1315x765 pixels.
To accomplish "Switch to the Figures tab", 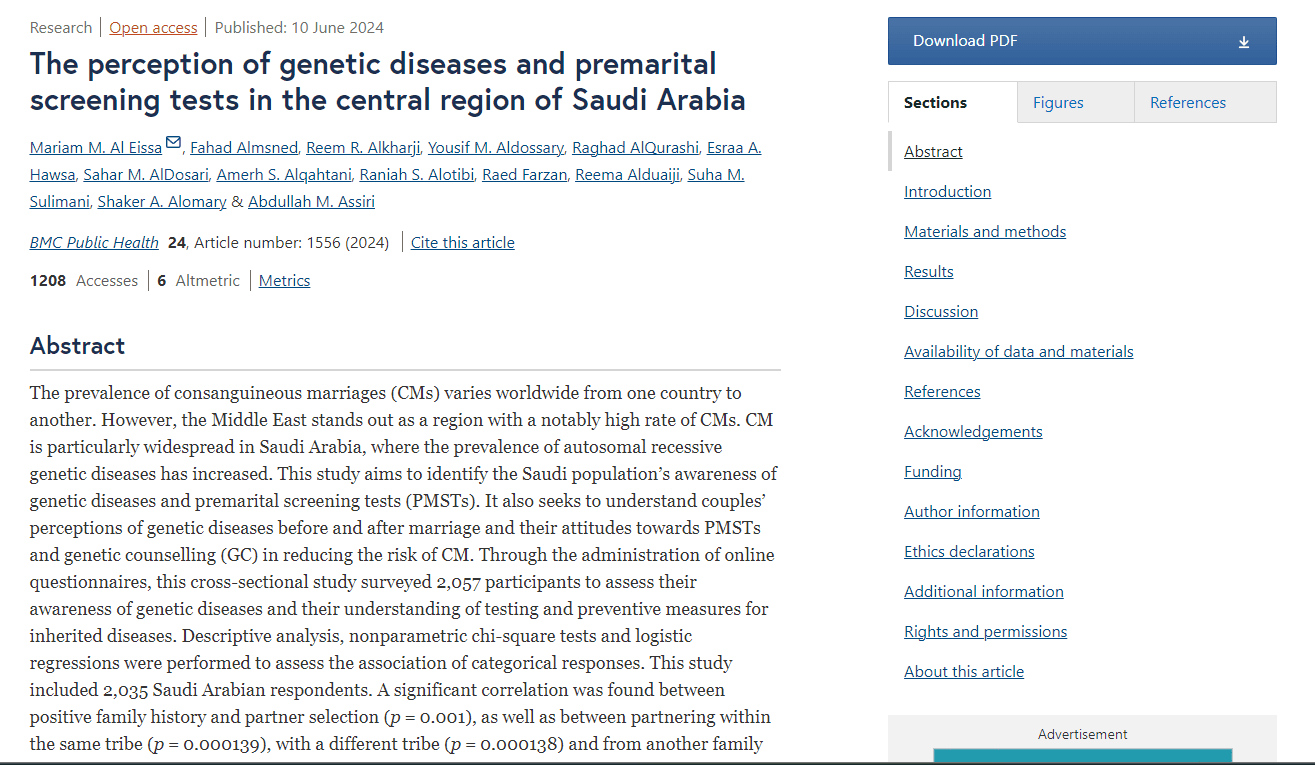I will [1058, 103].
